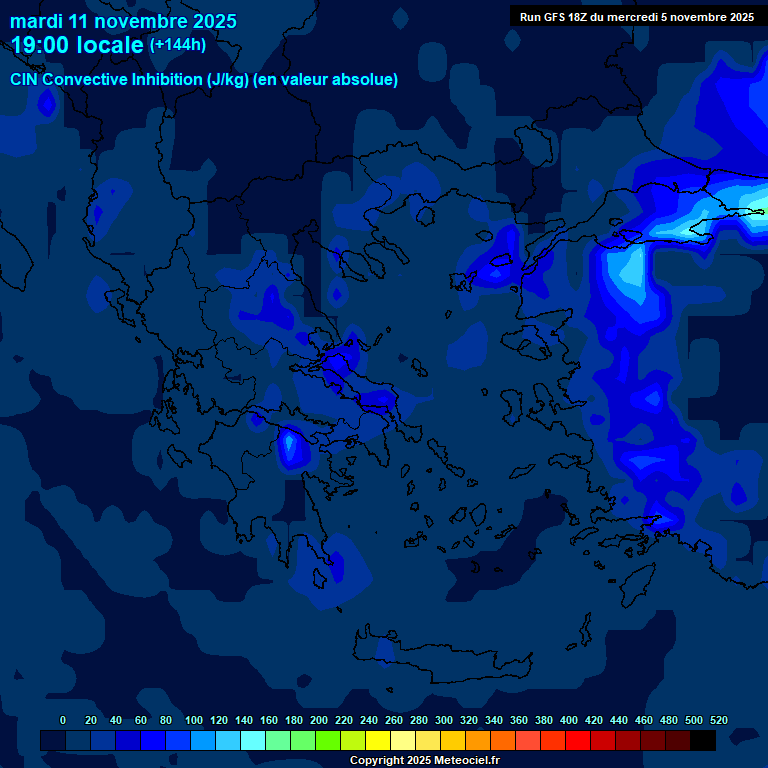
Task: Click the (+144h) forecast offset label
Action: click(177, 45)
